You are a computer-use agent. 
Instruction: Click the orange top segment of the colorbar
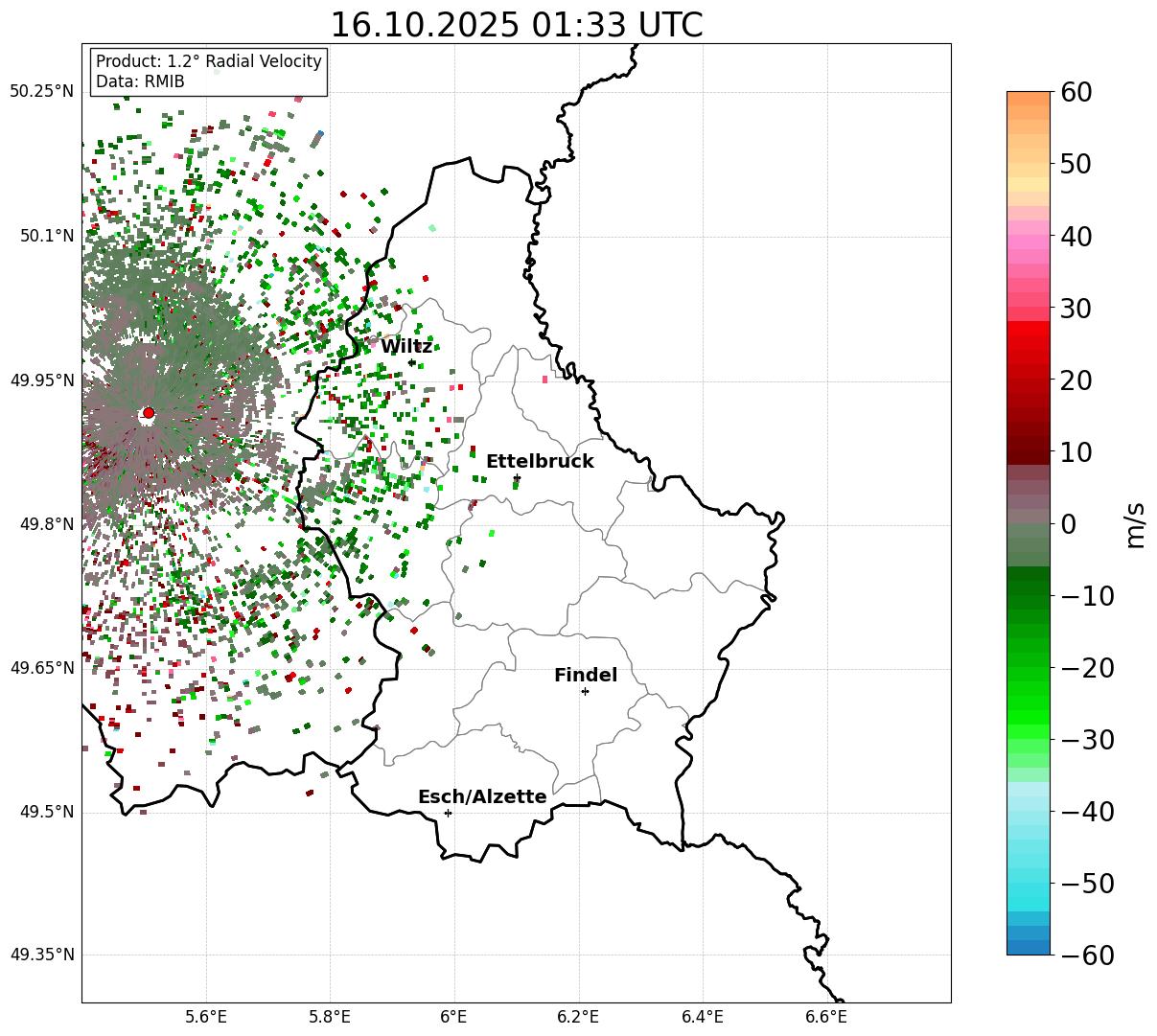1029,99
